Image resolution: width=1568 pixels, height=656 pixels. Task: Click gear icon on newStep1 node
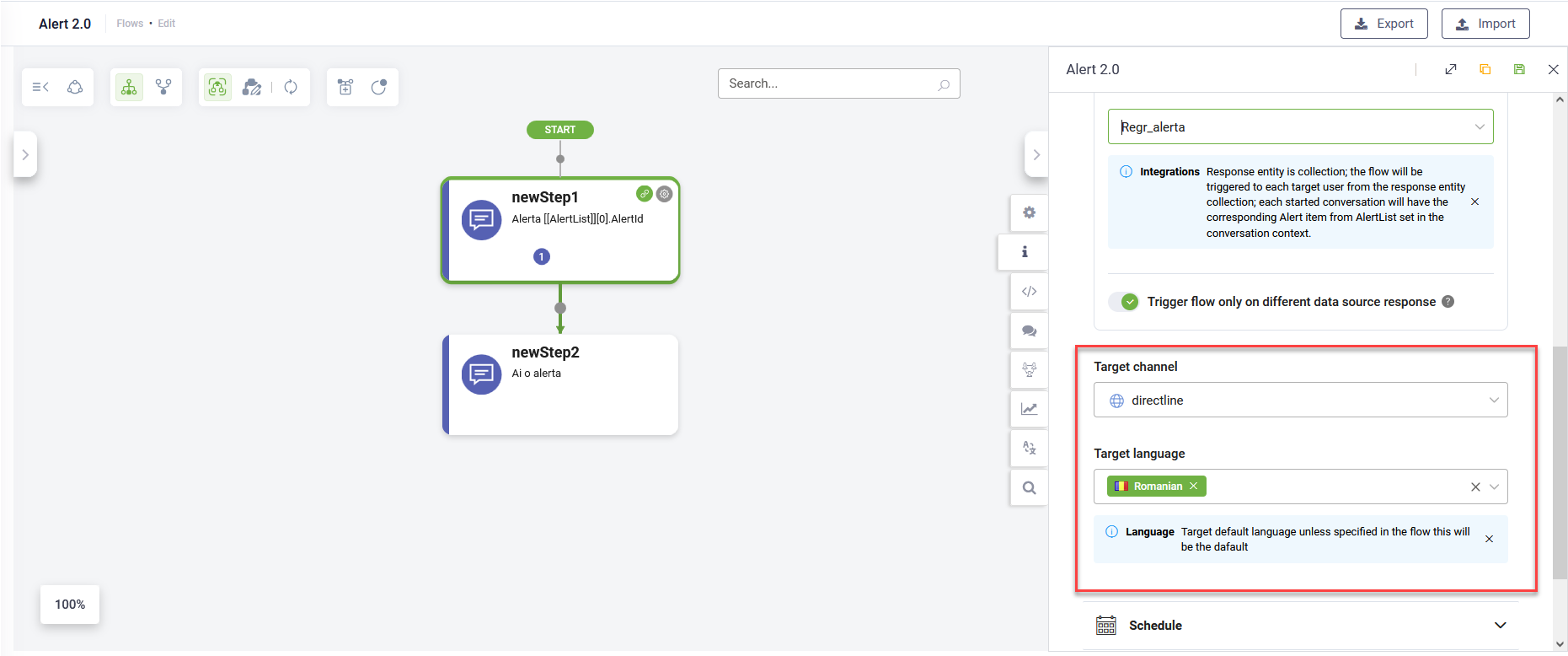coord(665,194)
